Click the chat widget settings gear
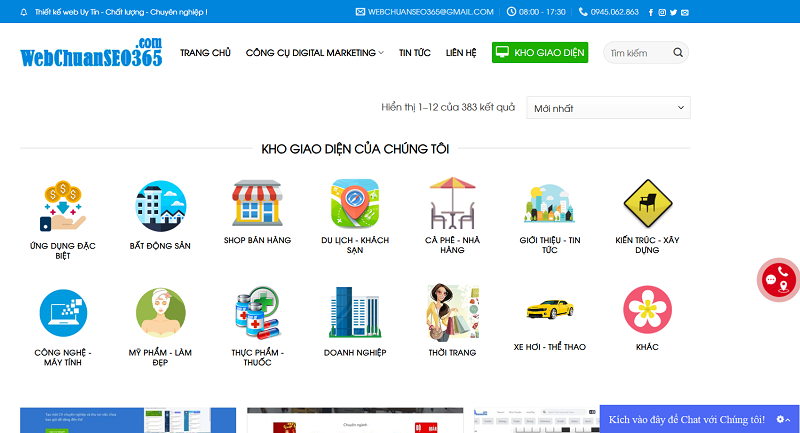 pyautogui.click(x=780, y=419)
